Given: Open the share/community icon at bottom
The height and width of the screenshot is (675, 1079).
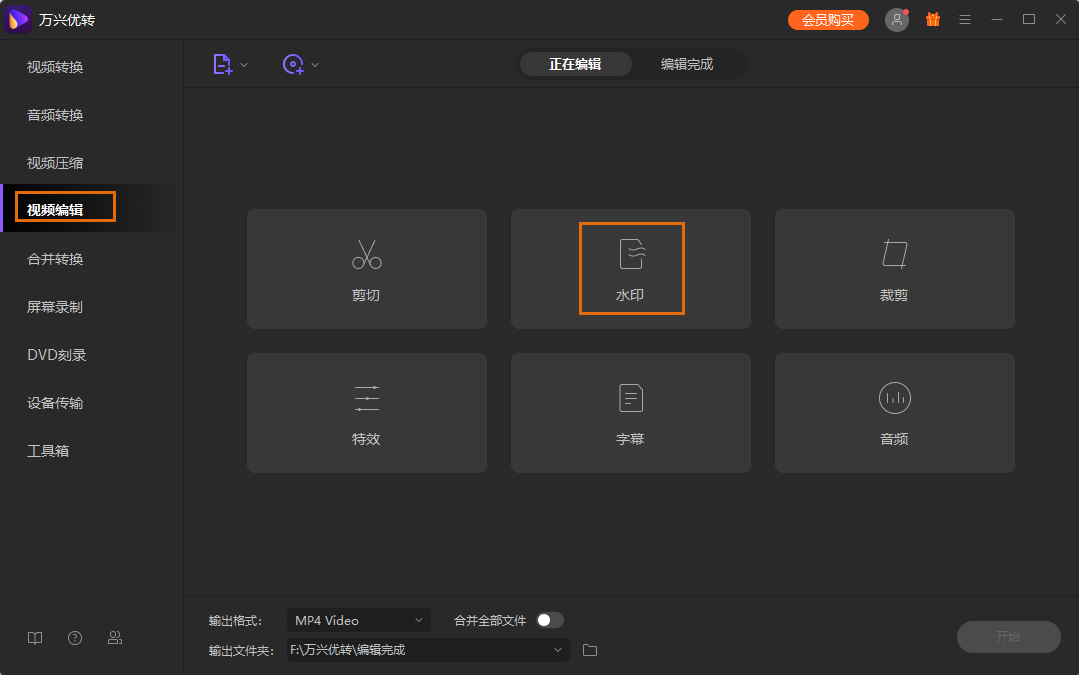Looking at the screenshot, I should [x=114, y=637].
